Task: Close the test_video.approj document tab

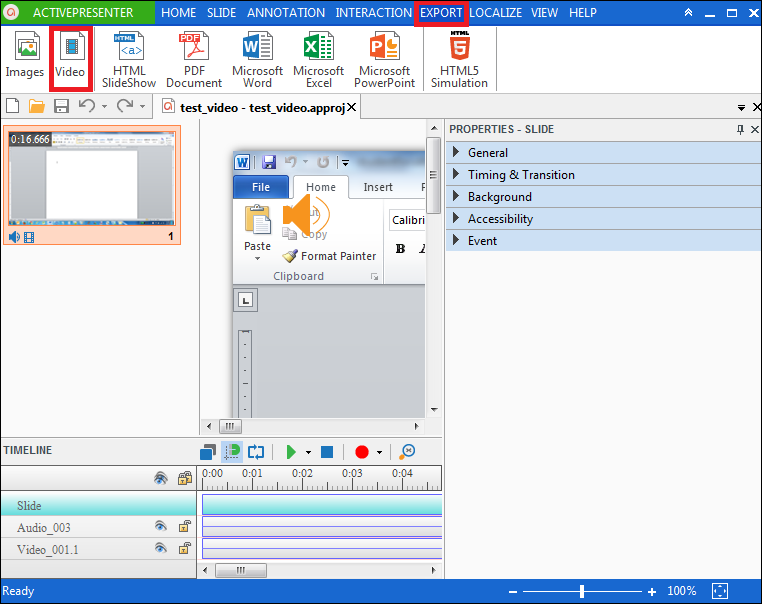Action: point(351,107)
